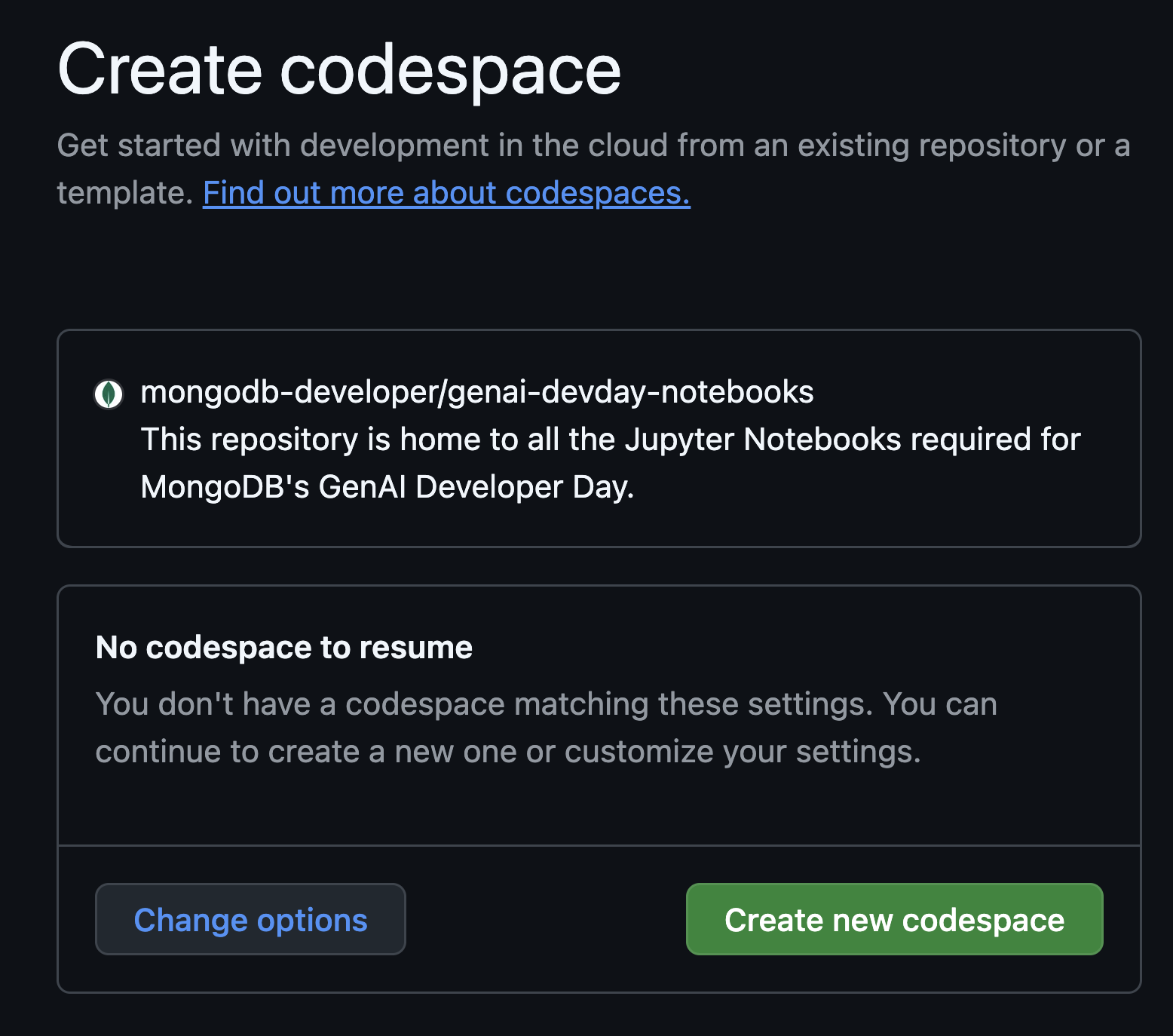Click the green leaf icon in repository card
Image resolution: width=1173 pixels, height=1036 pixels.
pyautogui.click(x=109, y=394)
